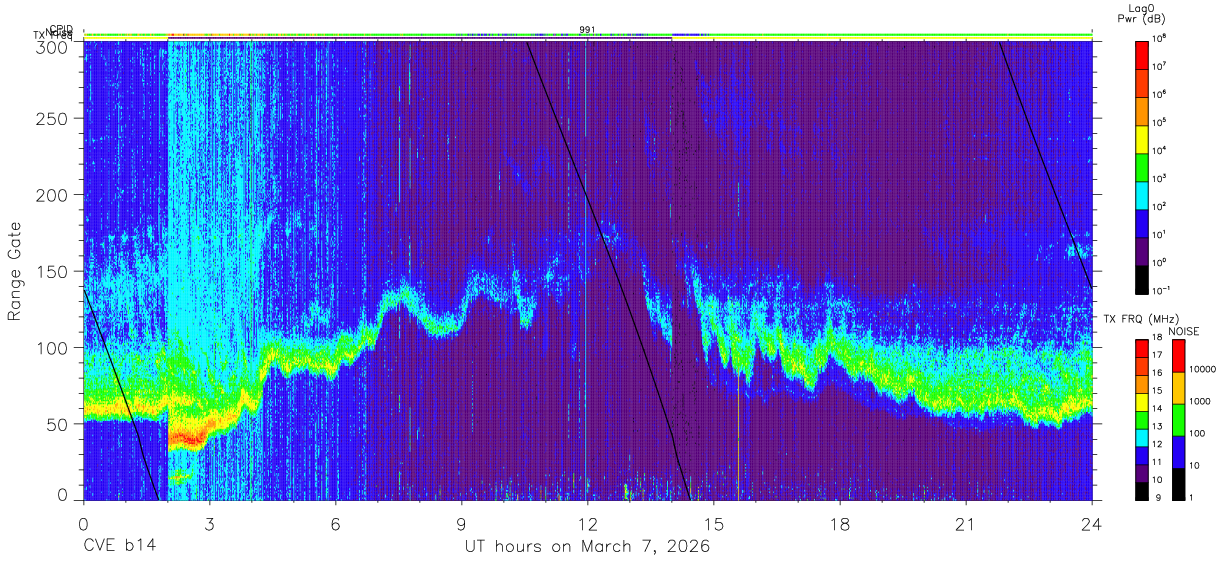This screenshot has height=567, width=1228.
Task: Click the 10^5 label on the Lag0 Pwr colorbar
Action: coord(1158,122)
